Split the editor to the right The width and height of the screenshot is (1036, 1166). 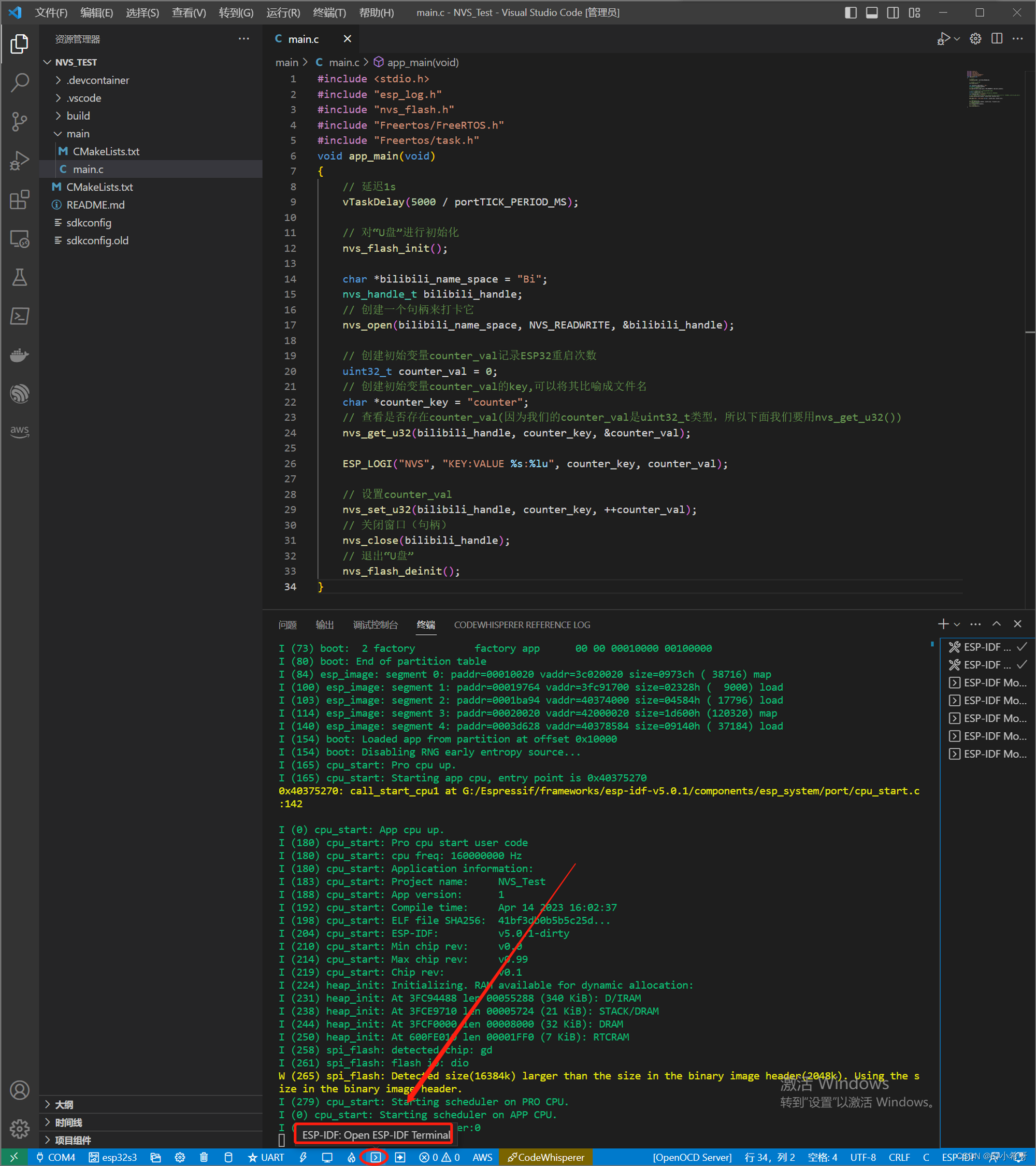(997, 39)
